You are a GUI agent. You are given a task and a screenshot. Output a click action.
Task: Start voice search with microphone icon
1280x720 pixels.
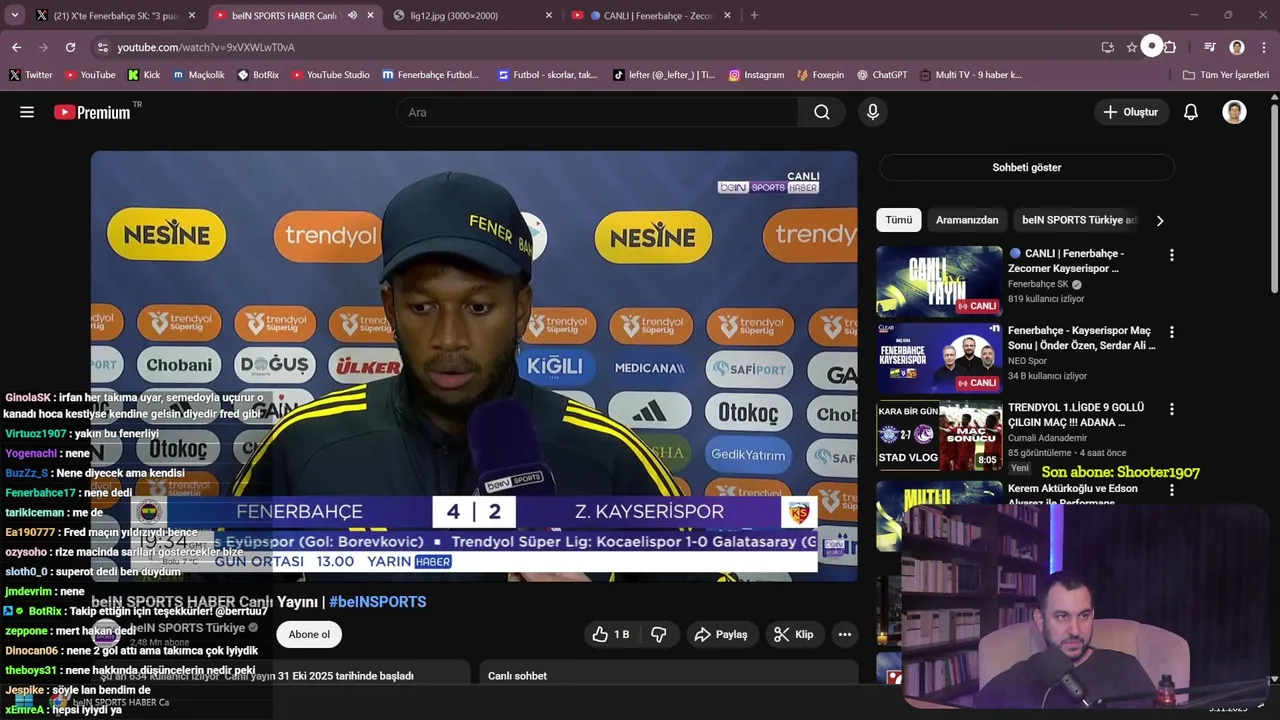tap(873, 112)
